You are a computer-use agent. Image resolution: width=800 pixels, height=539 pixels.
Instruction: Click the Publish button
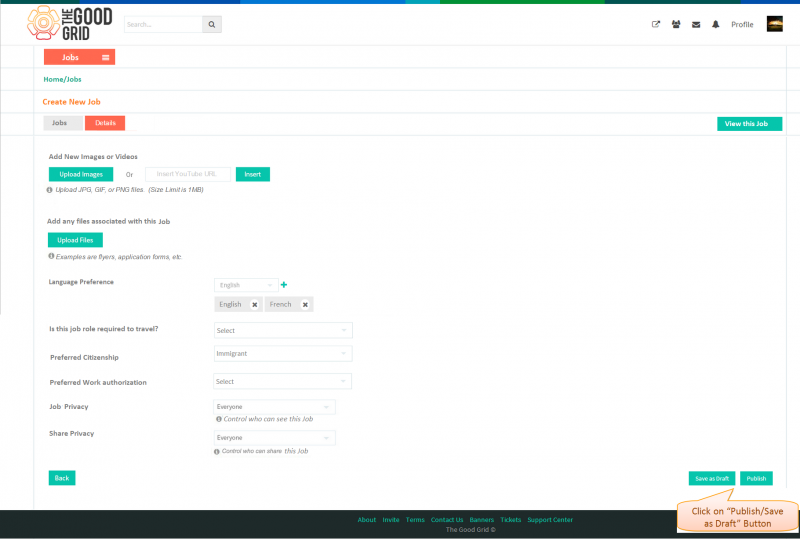point(756,478)
